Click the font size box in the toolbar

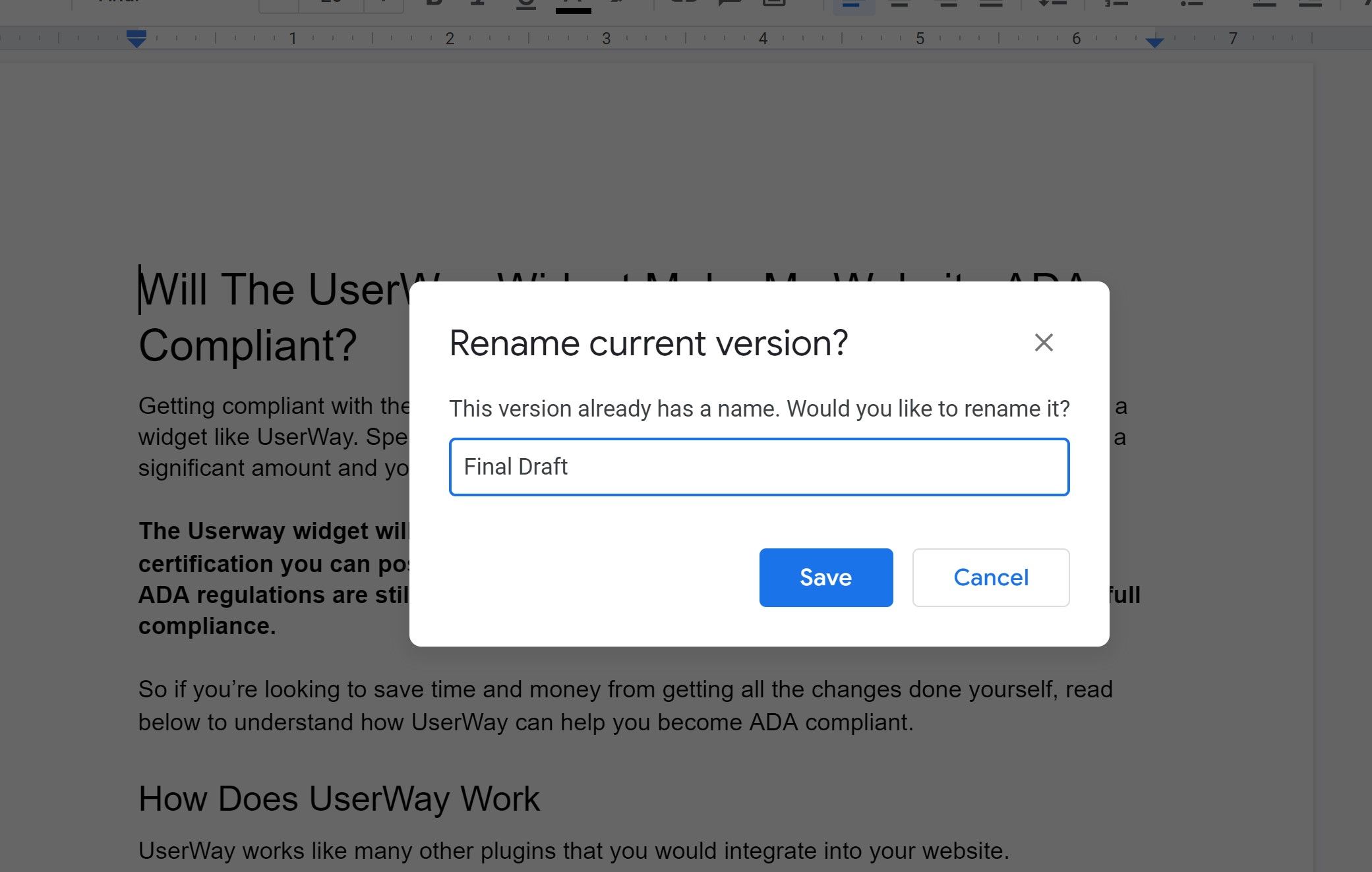331,5
